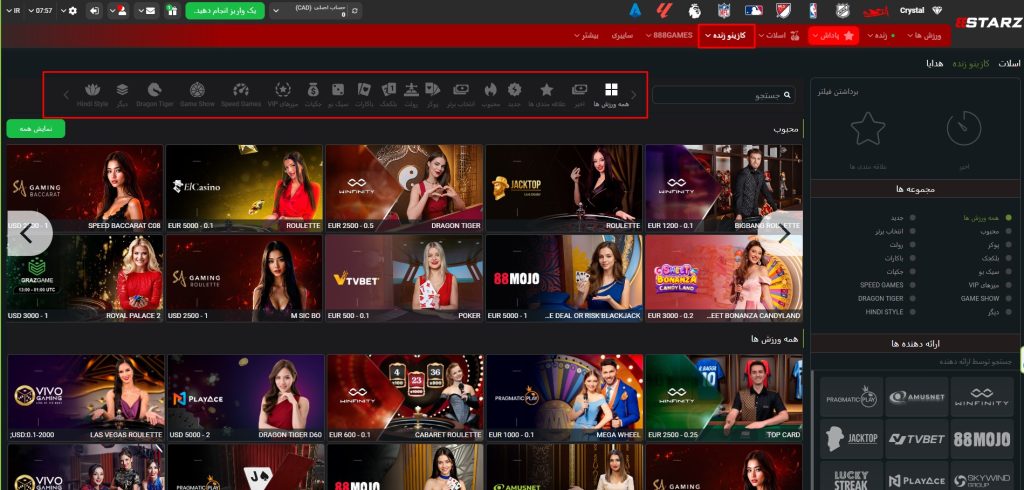
Task: Switch to the اسلات sub-tab below logo
Action: click(1009, 63)
